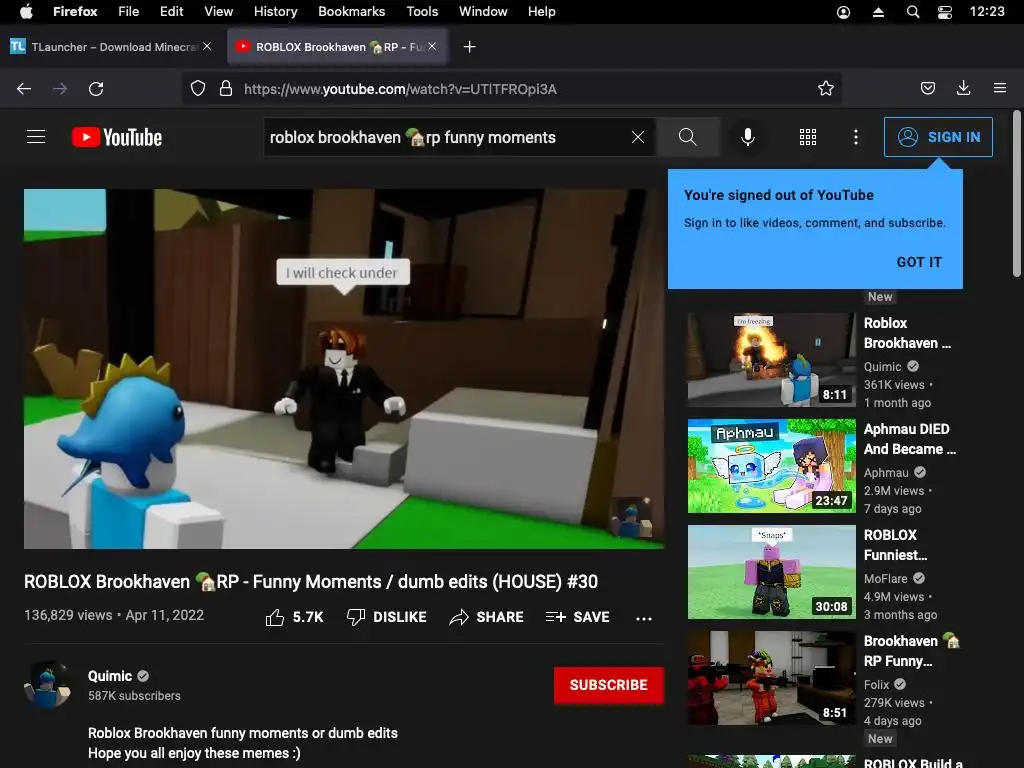Click the site security padlock icon

click(x=226, y=88)
